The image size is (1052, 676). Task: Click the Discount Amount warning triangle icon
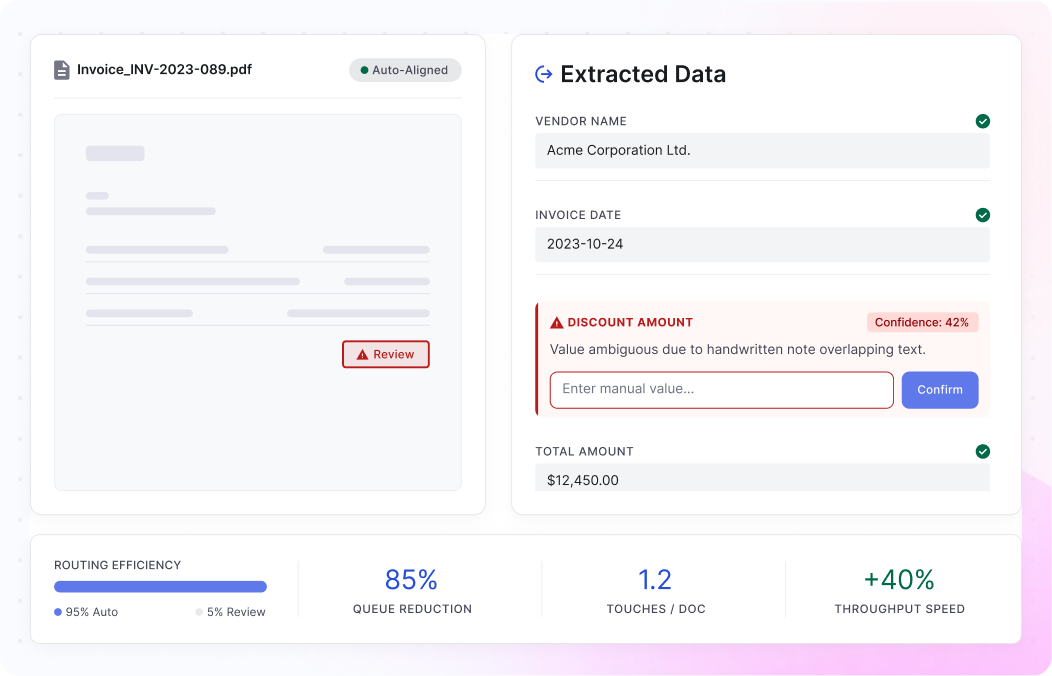557,323
